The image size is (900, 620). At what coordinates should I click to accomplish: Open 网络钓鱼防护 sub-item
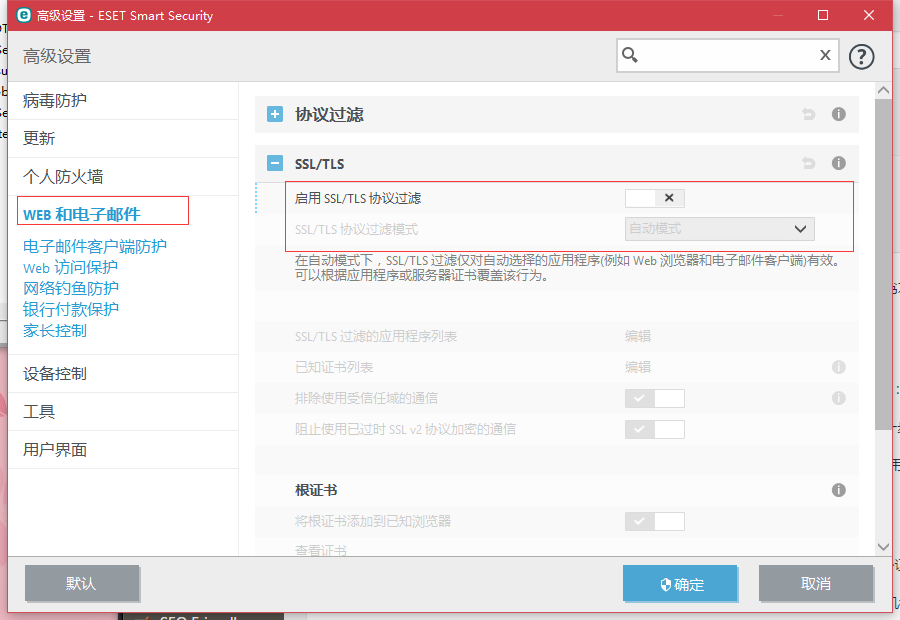(71, 288)
